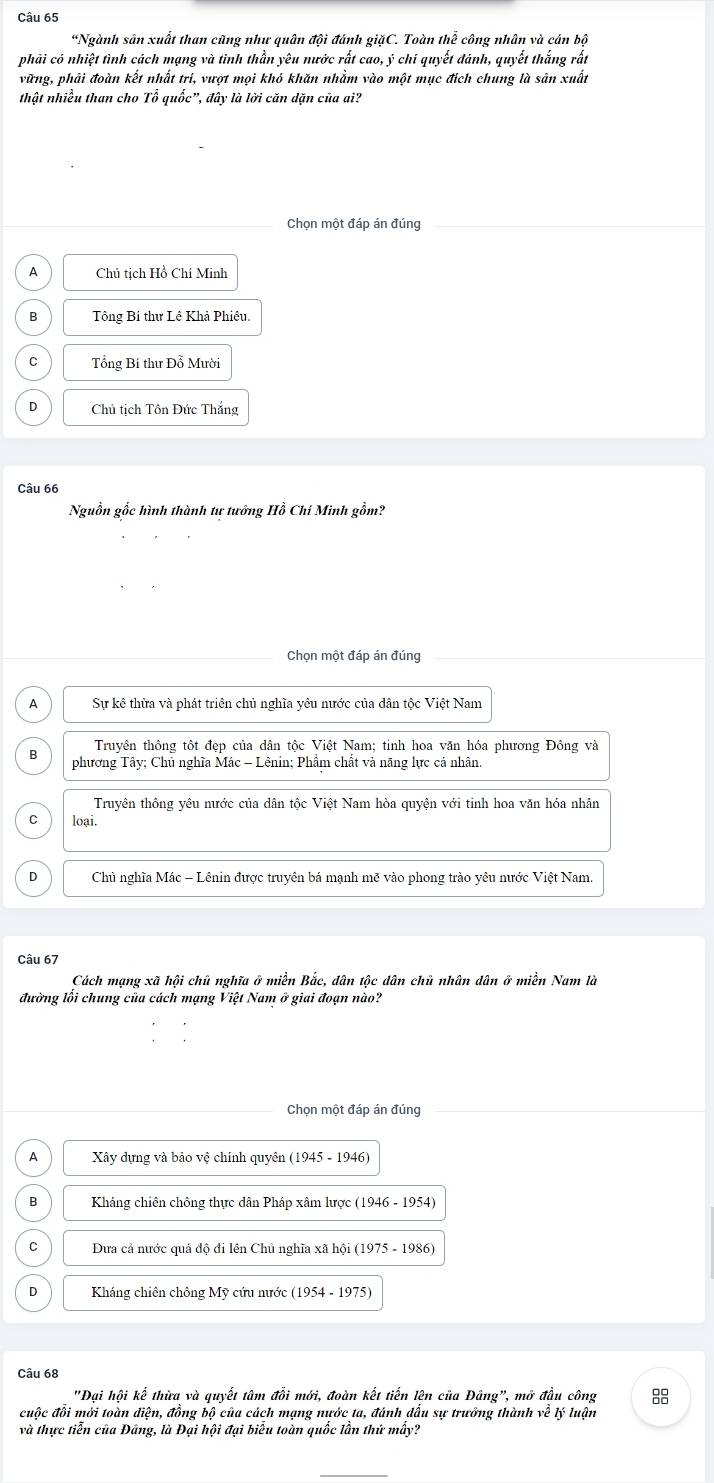Choose answer 'Kháng chiến chống Mỹ cứu nước (1954 - 1975)'
Viewport: 714px width, 1483px height.
223,1293
